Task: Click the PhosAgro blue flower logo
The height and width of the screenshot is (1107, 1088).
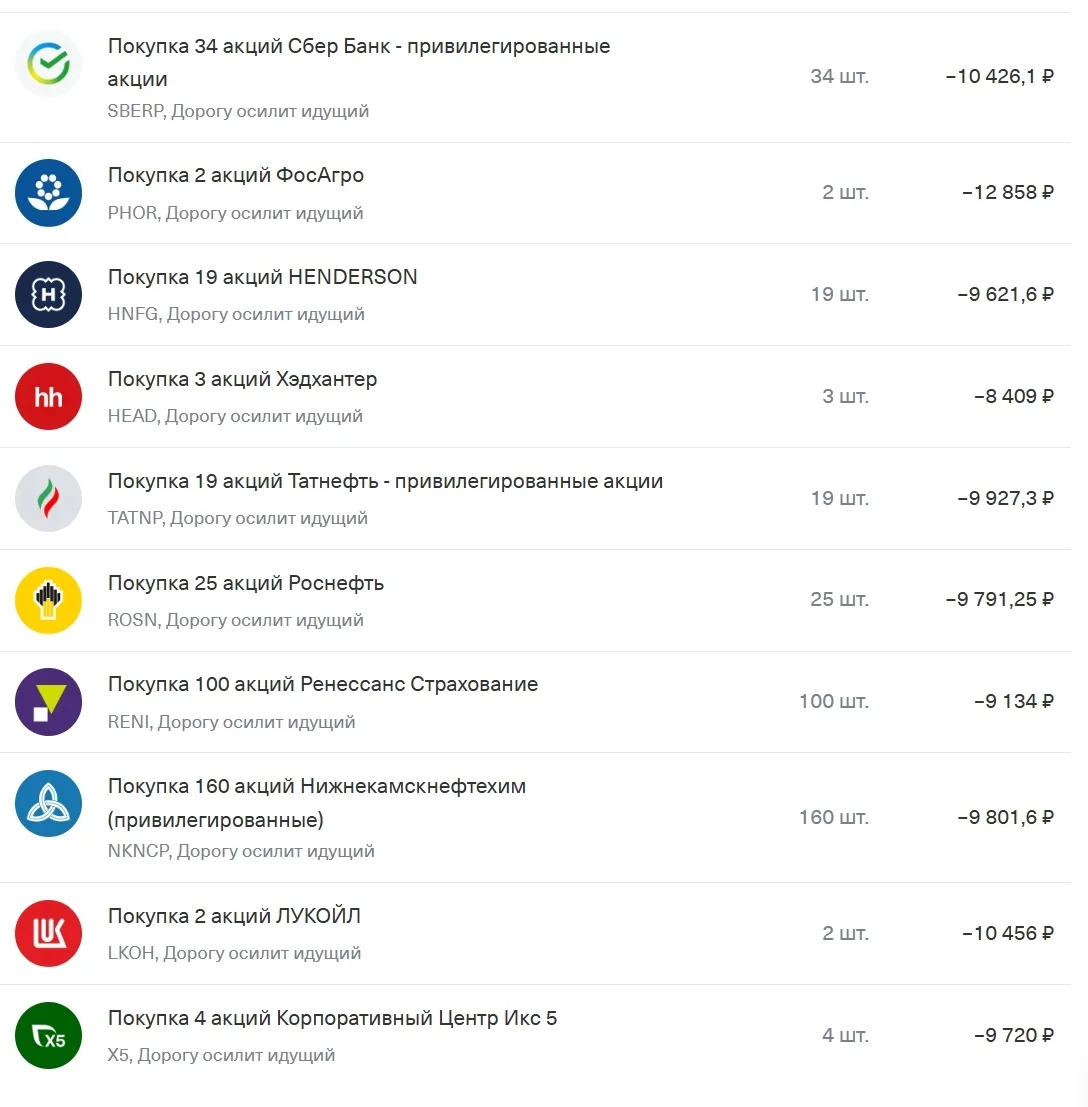Action: 48,193
